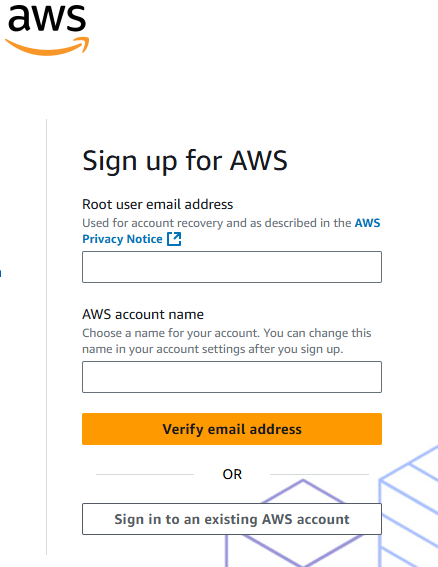Focus the Root user email address field
Image resolution: width=438 pixels, height=567 pixels.
(x=232, y=267)
